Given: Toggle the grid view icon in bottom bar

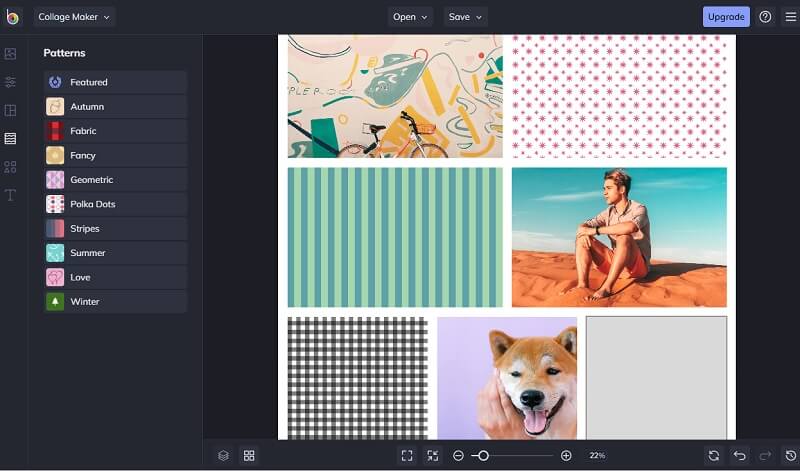Looking at the screenshot, I should 249,455.
